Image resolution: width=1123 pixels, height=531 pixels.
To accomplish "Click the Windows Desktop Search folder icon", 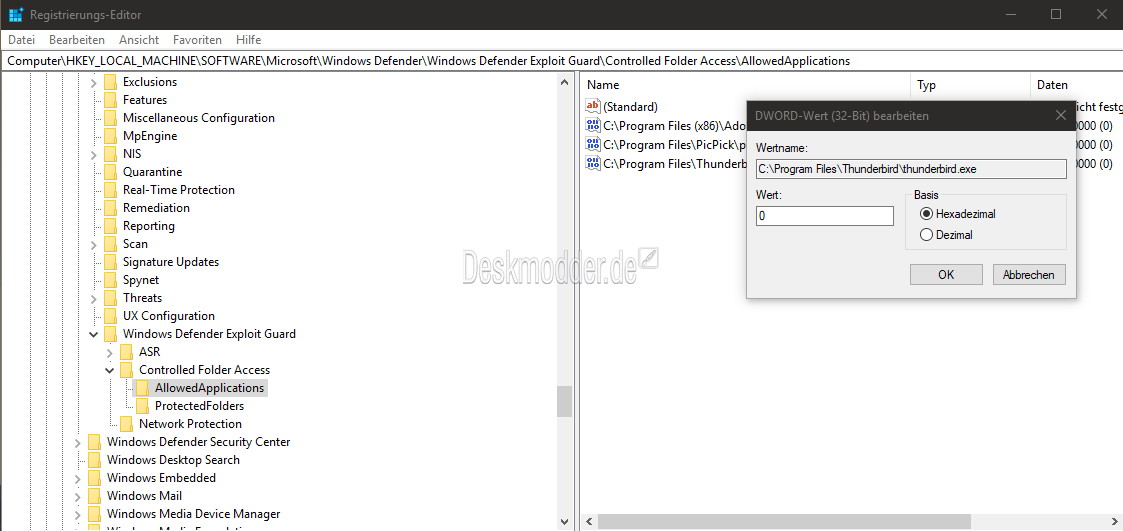I will pyautogui.click(x=95, y=460).
